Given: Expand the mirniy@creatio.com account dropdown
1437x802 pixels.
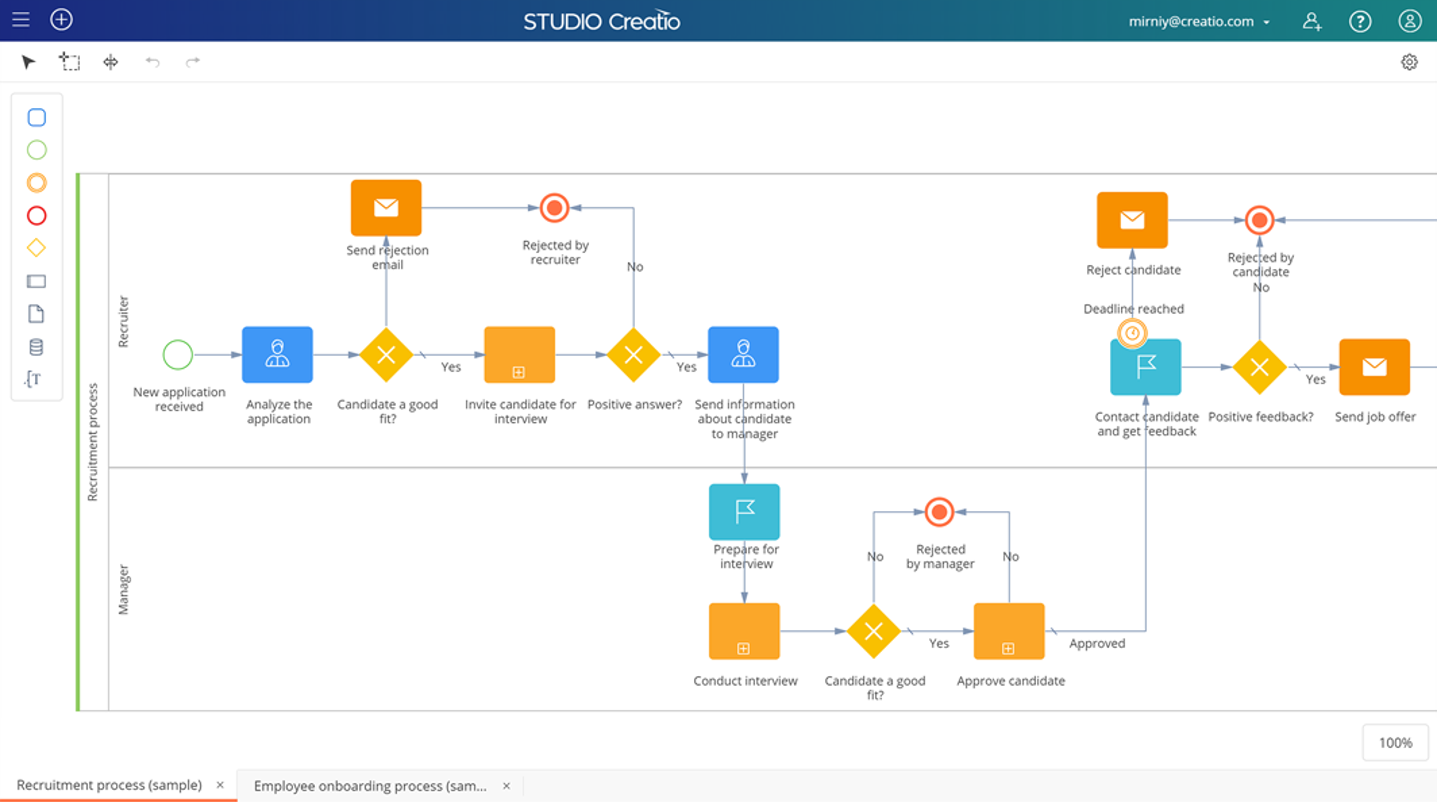Looking at the screenshot, I should tap(1268, 20).
